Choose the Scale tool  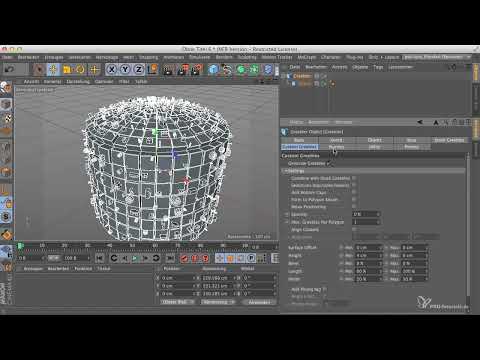[x=67, y=69]
